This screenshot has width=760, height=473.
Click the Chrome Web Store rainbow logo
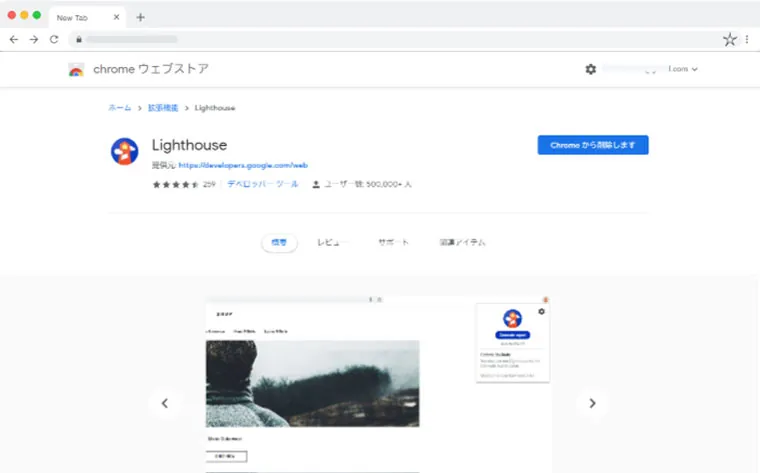[76, 70]
